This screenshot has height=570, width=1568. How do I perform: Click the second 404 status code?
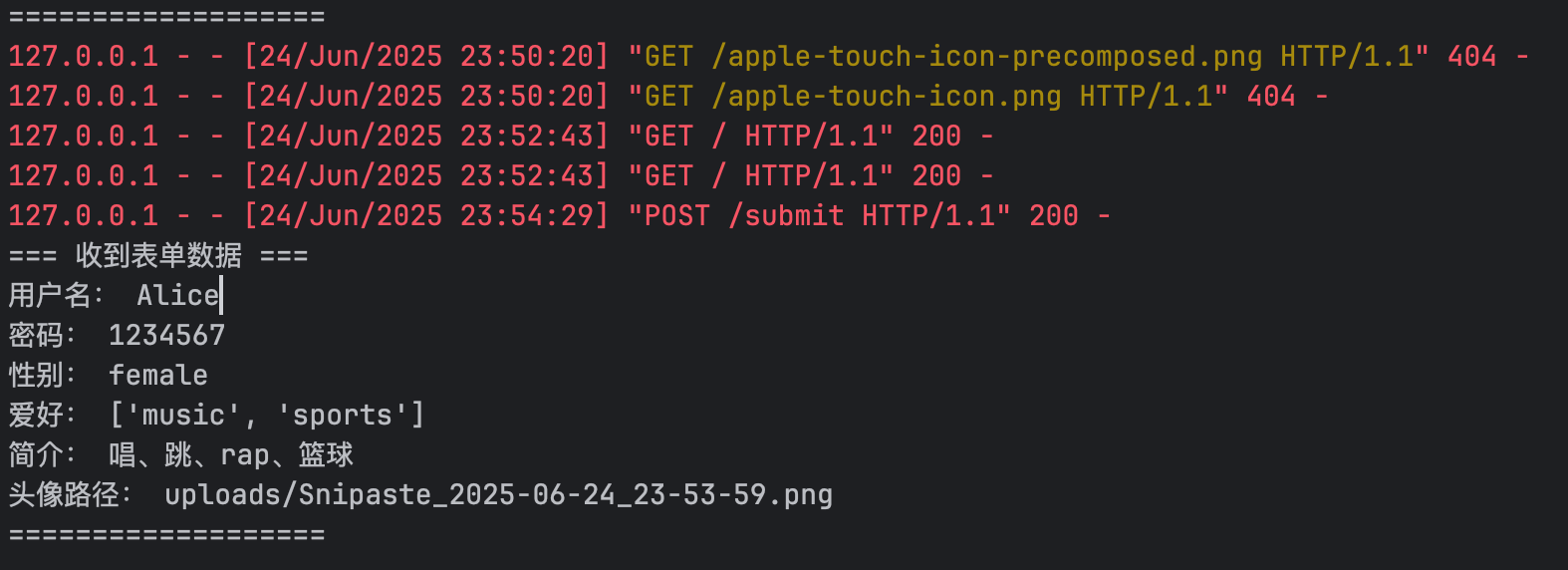coord(1271,97)
